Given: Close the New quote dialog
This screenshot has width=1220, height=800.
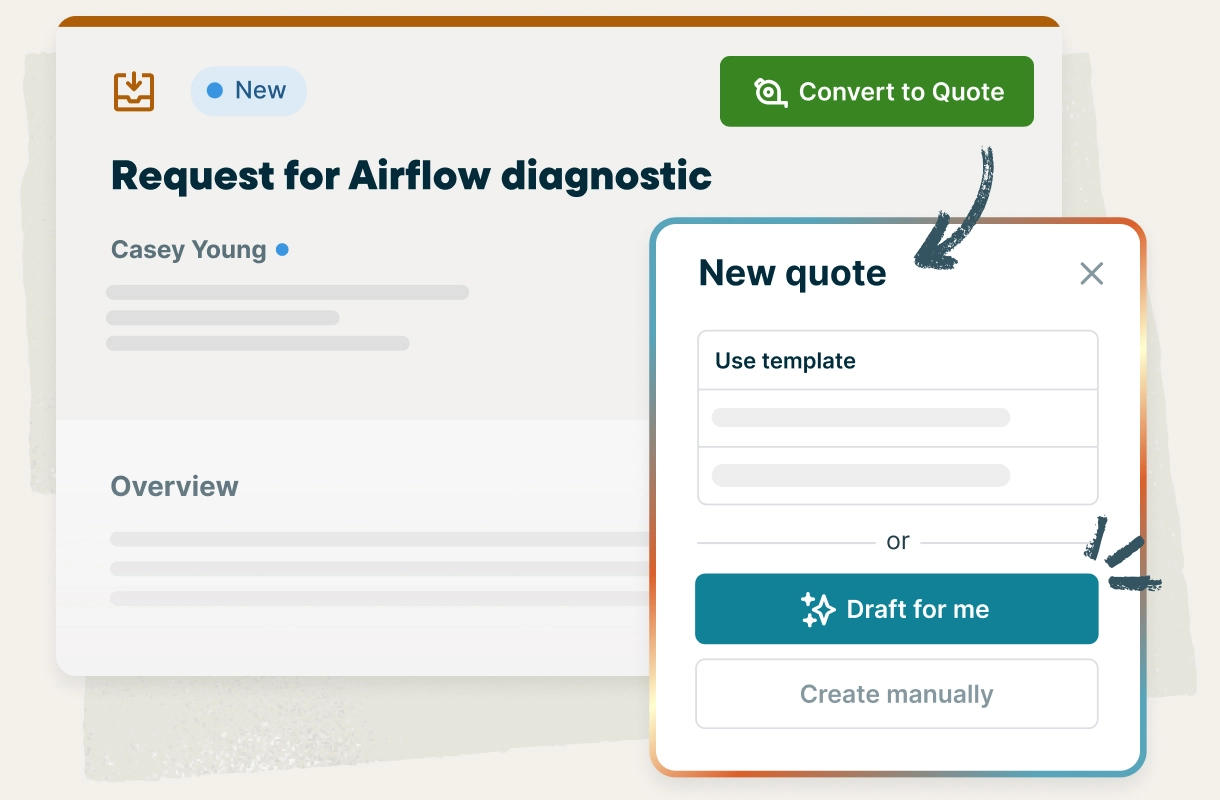Looking at the screenshot, I should coord(1091,274).
